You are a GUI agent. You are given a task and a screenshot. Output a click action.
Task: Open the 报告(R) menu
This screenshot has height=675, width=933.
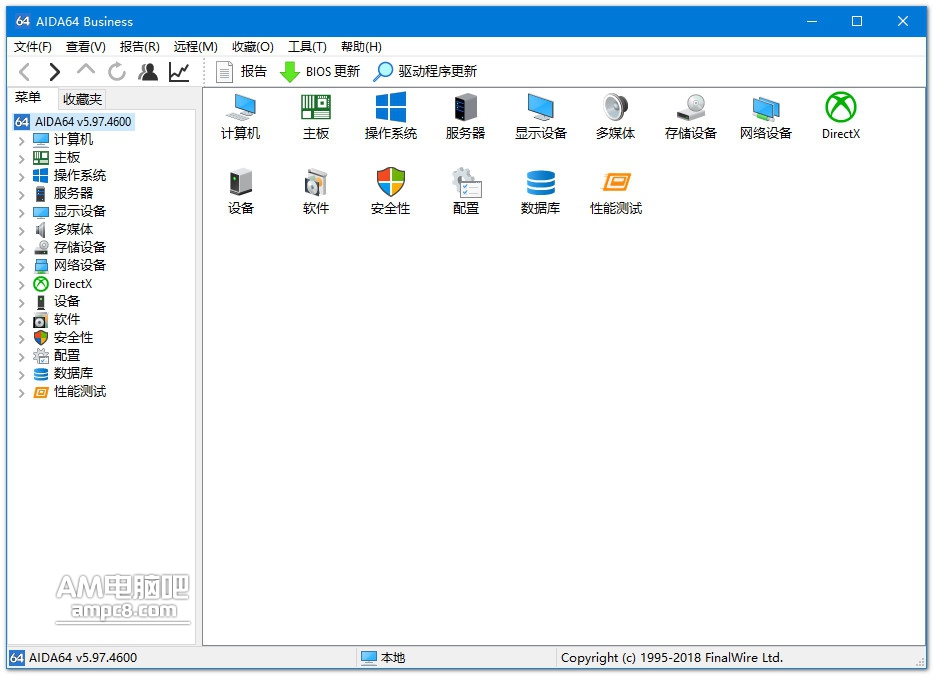pyautogui.click(x=140, y=46)
